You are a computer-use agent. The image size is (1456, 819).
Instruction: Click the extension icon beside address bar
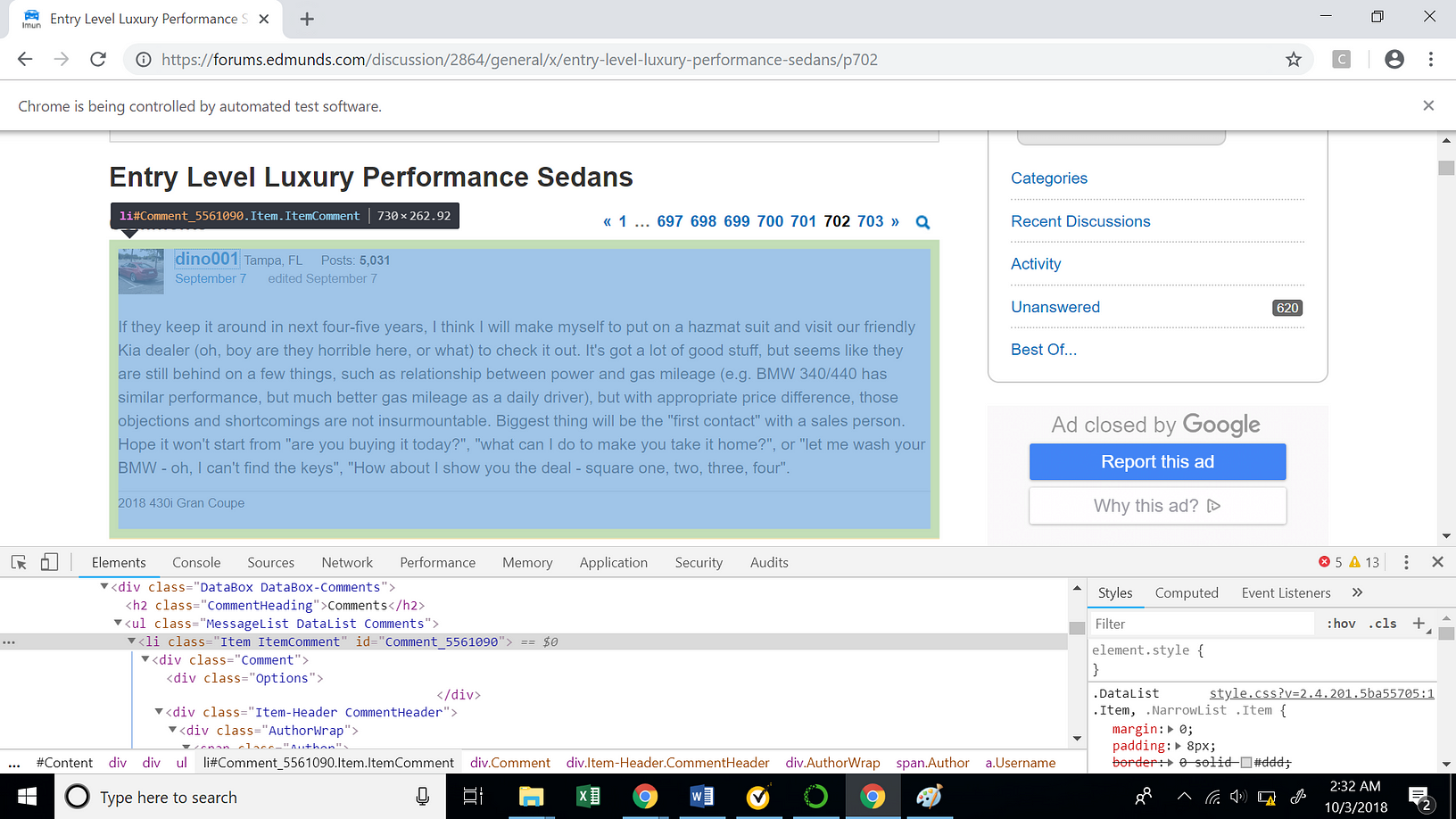coord(1341,59)
